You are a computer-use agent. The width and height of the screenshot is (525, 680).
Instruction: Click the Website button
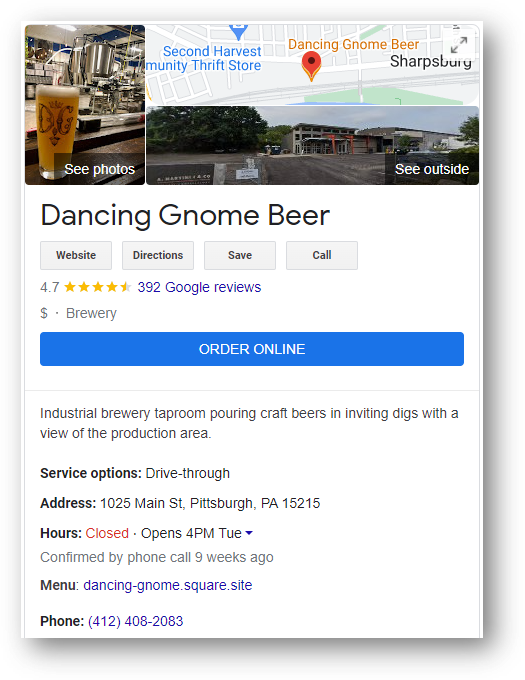(x=76, y=255)
